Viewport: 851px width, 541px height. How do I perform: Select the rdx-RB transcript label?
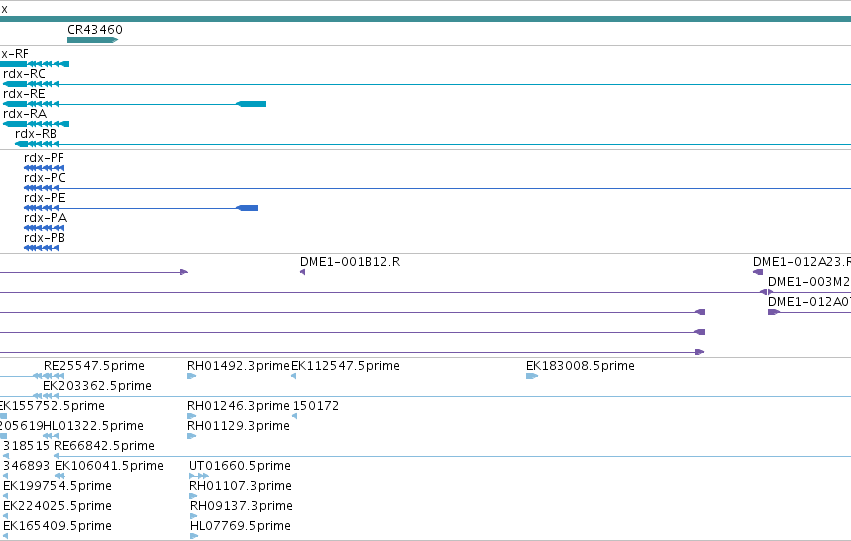[x=36, y=134]
